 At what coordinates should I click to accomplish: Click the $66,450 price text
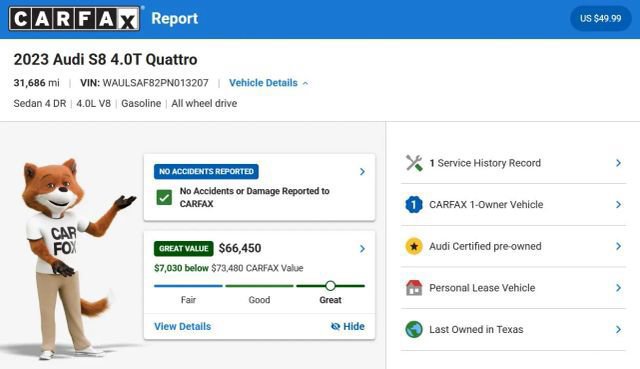click(x=240, y=248)
